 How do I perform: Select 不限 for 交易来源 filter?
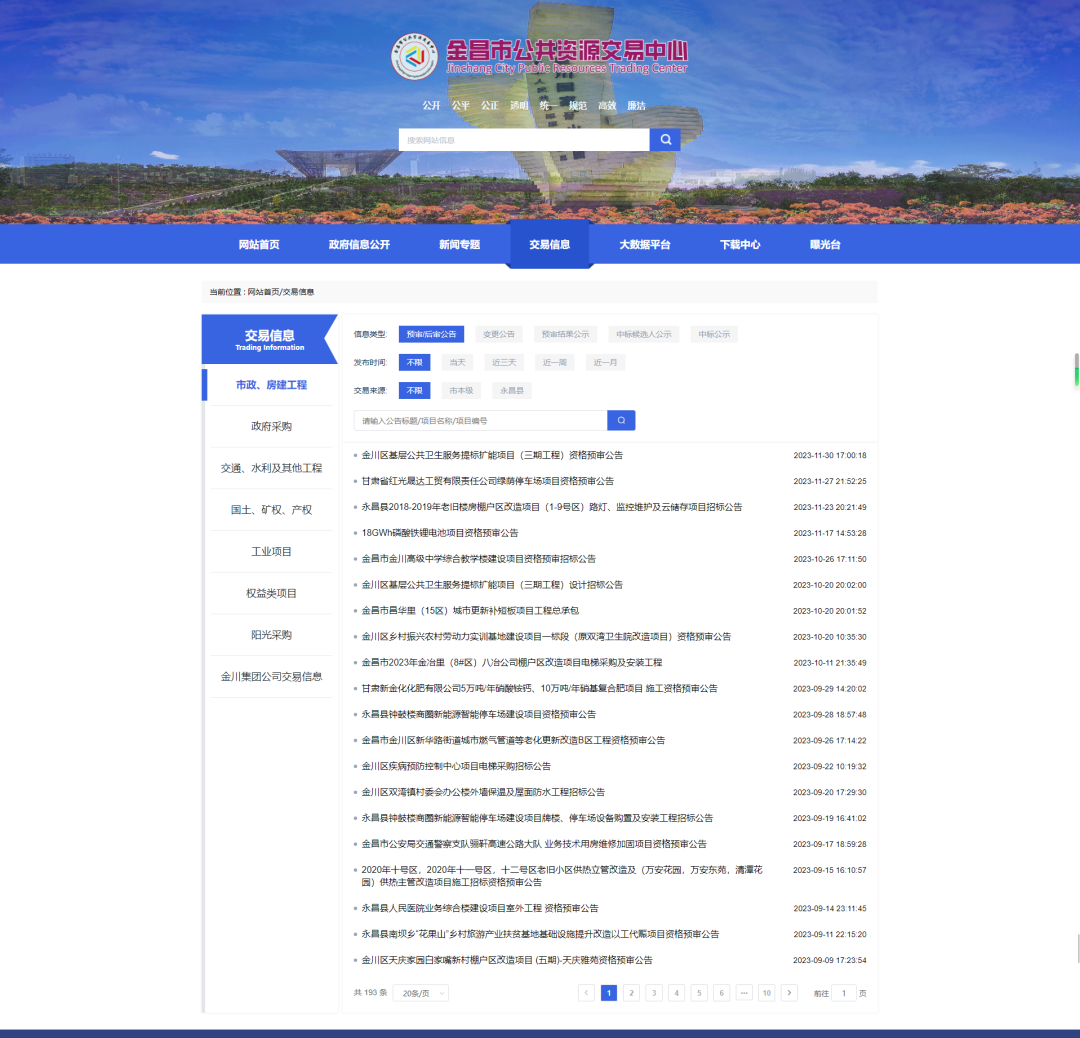pyautogui.click(x=415, y=391)
